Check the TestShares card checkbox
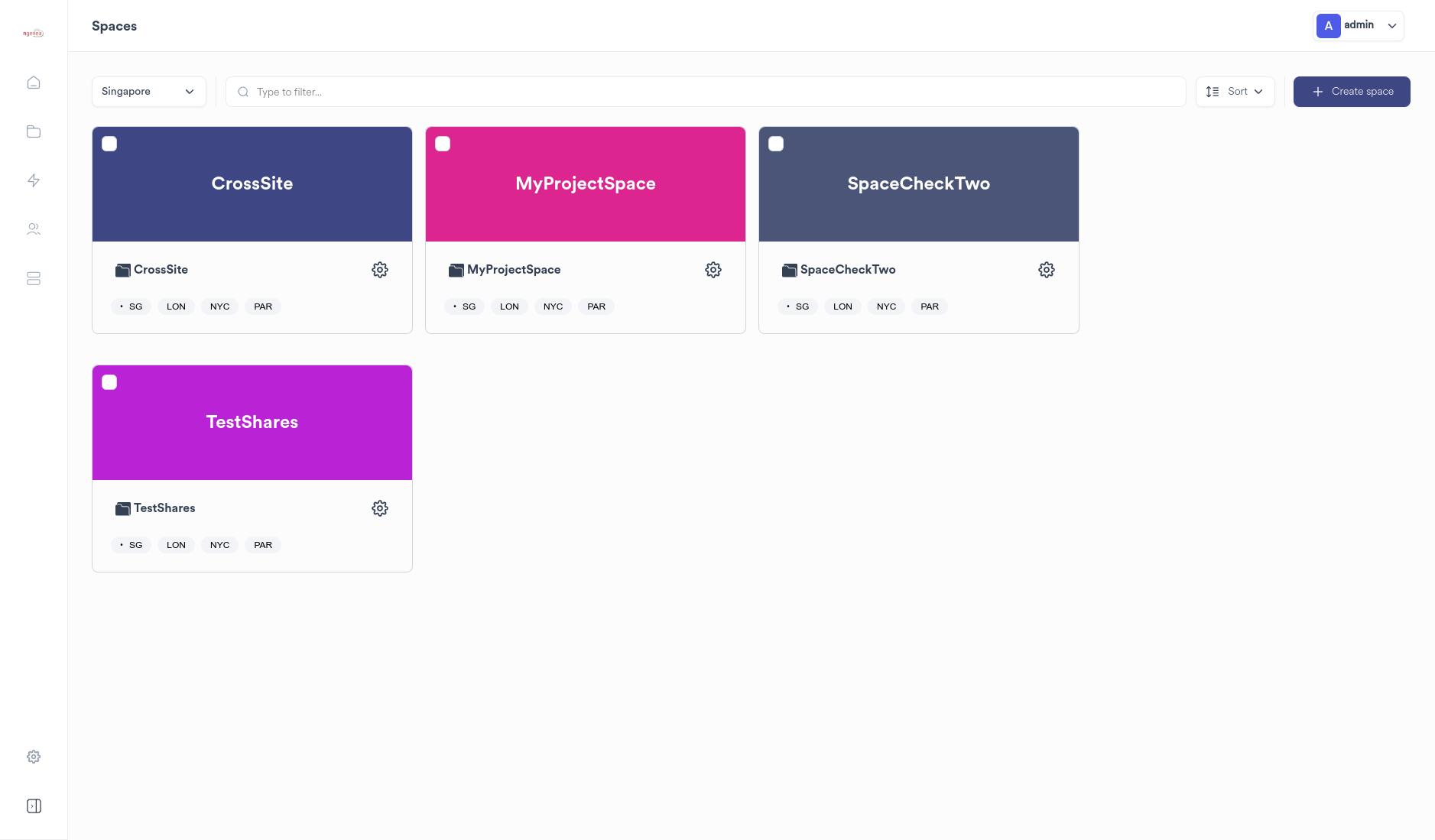Screen dimensions: 1435x840 pyautogui.click(x=109, y=382)
